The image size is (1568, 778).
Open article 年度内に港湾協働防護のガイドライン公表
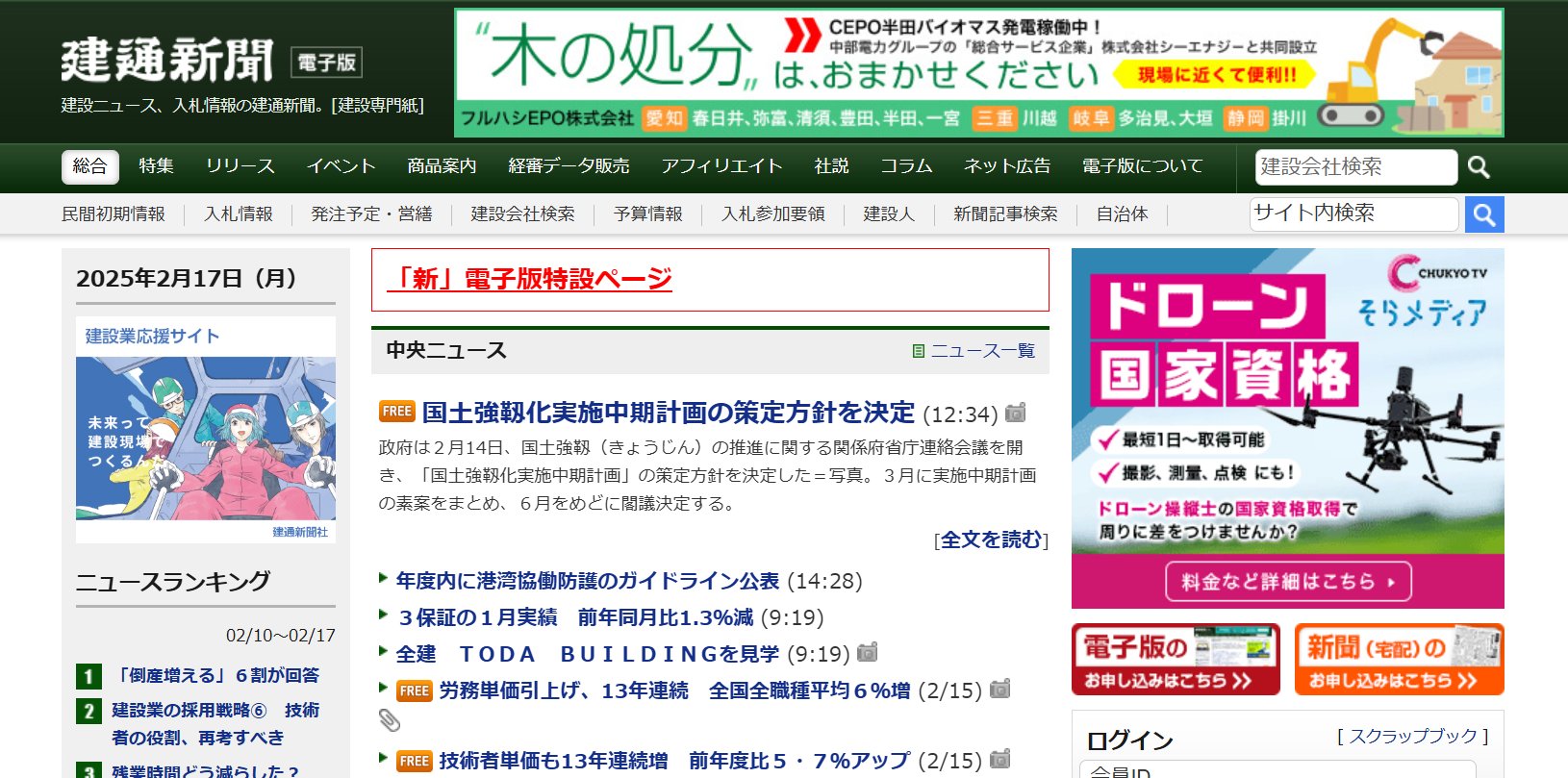click(x=588, y=581)
